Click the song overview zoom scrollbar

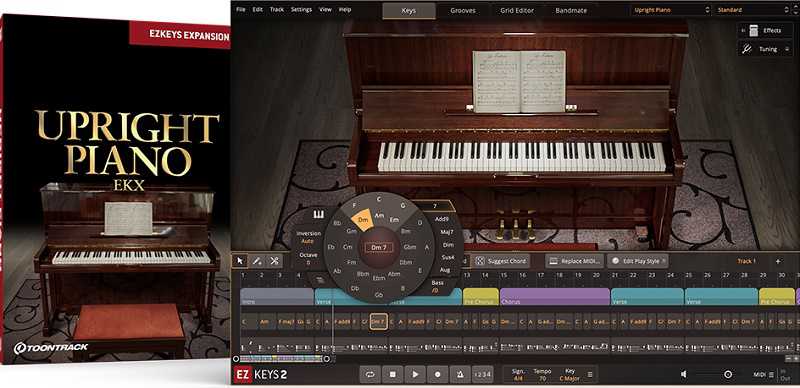click(x=281, y=358)
